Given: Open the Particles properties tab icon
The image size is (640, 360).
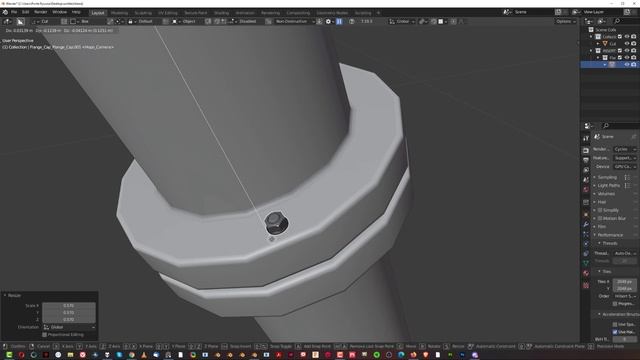Looking at the screenshot, I should pyautogui.click(x=586, y=234).
